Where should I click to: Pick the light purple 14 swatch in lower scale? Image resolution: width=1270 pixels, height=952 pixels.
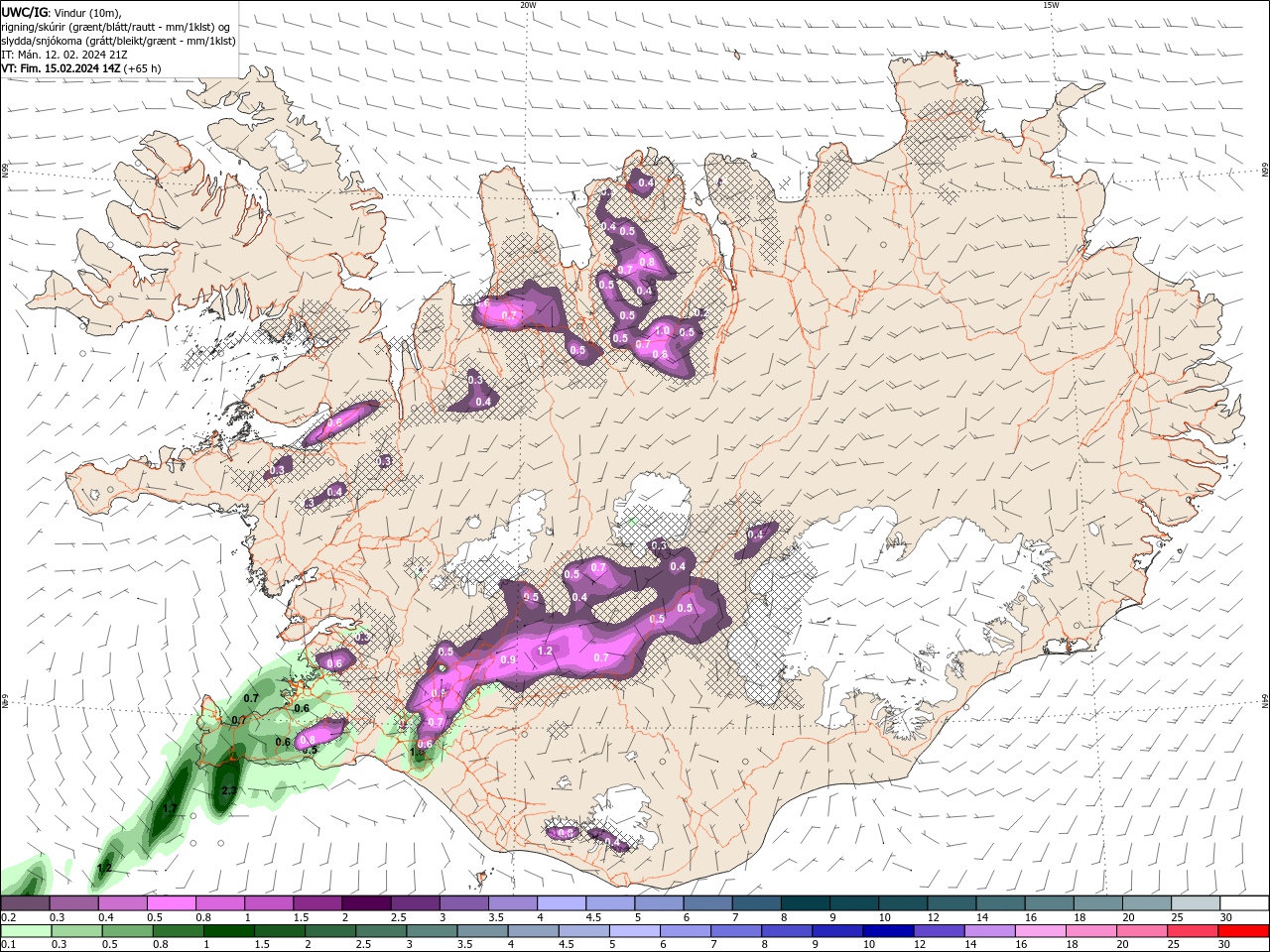(x=989, y=931)
